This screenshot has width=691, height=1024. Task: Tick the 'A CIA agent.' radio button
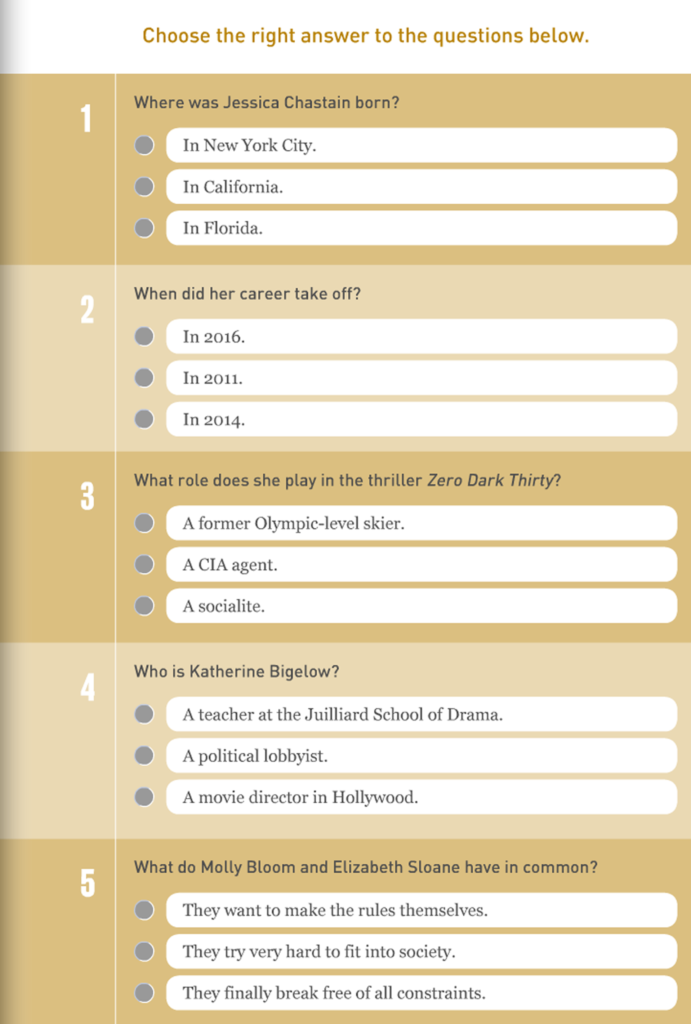pos(145,565)
